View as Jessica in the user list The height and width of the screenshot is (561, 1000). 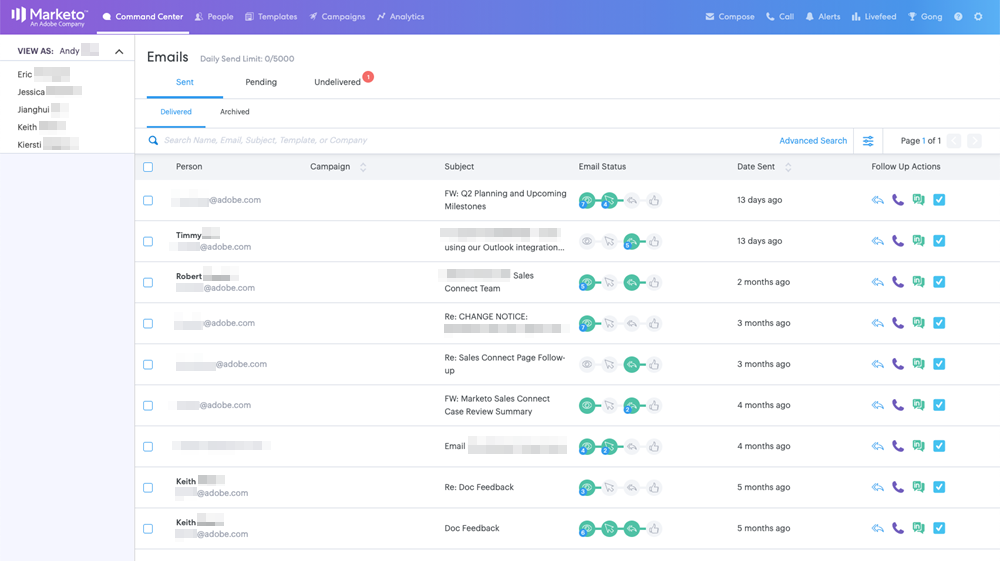(x=50, y=92)
